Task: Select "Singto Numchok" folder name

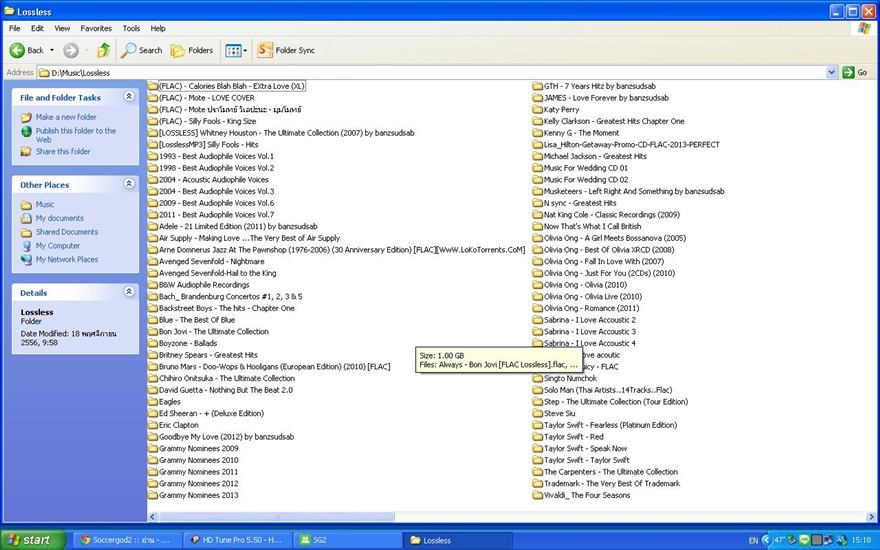Action: 570,378
